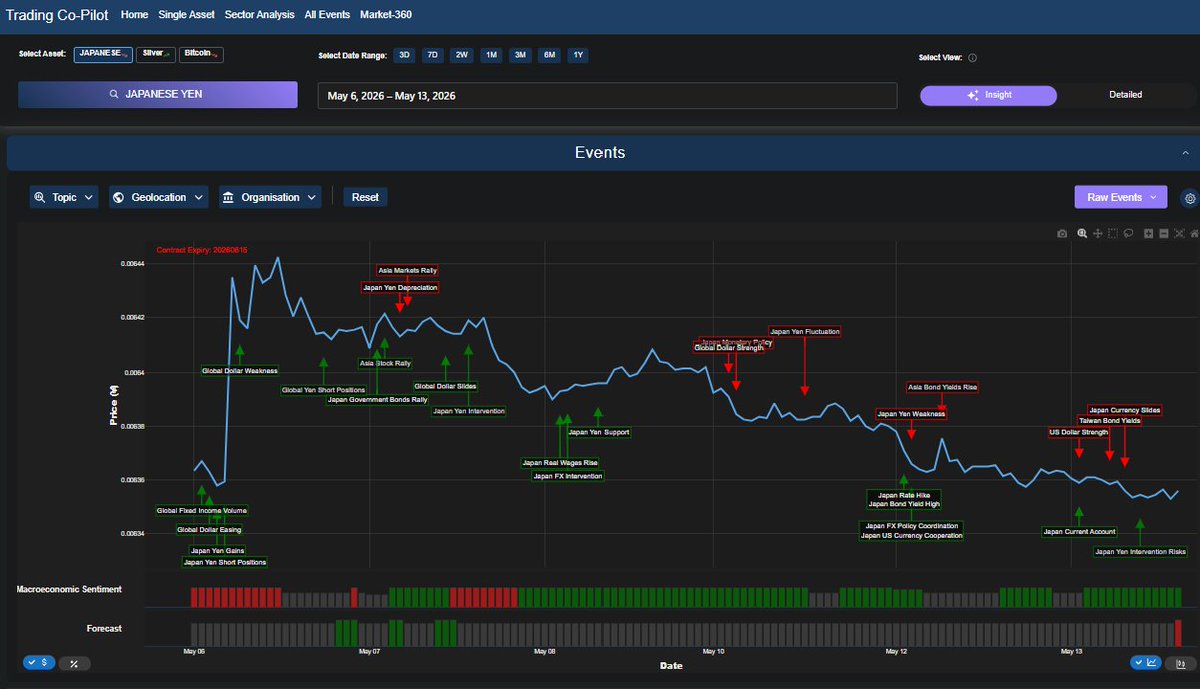Click the chart Zoom In icon

pos(1148,233)
